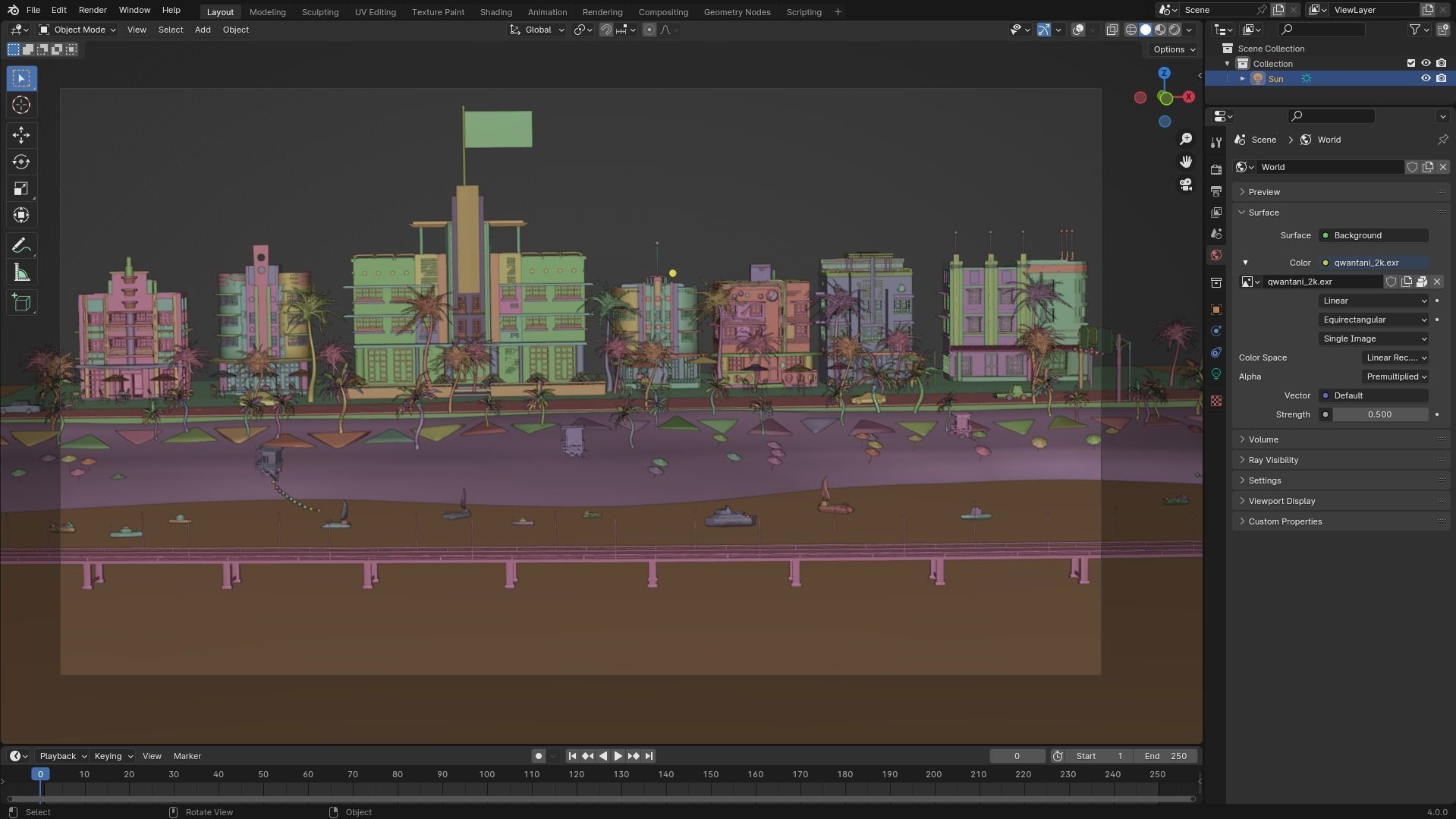Open Object Data properties tab
This screenshot has width=1456, height=819.
[x=1216, y=373]
